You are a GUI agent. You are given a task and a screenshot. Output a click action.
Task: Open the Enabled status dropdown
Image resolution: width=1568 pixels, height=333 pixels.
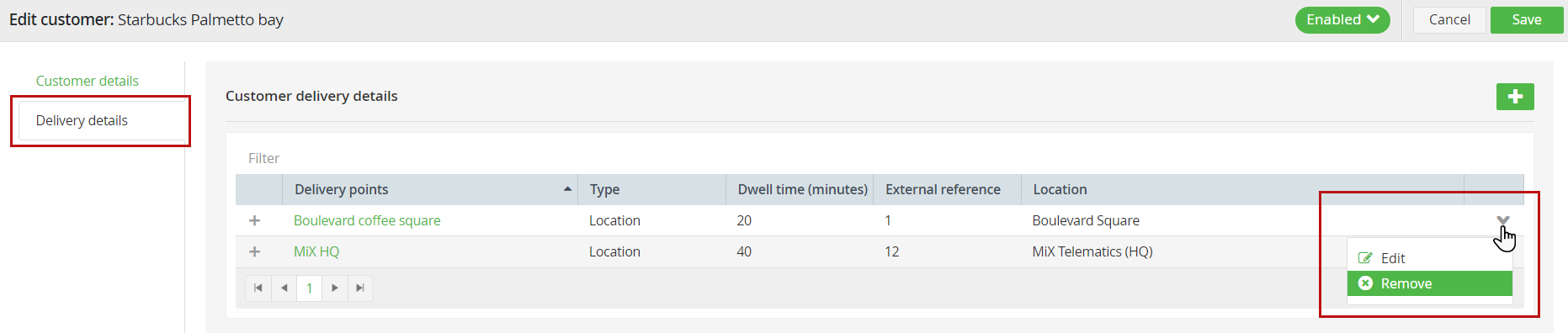pyautogui.click(x=1342, y=19)
